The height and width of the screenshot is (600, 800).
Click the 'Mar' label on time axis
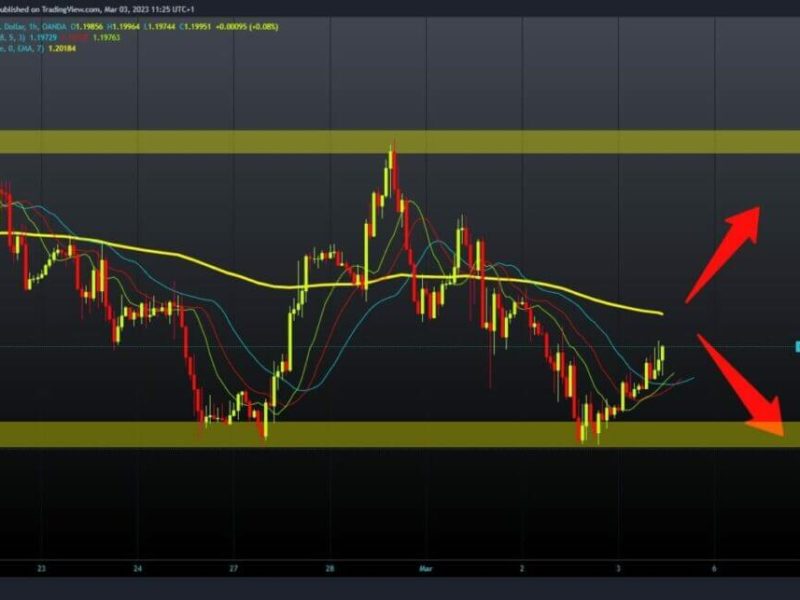click(423, 568)
